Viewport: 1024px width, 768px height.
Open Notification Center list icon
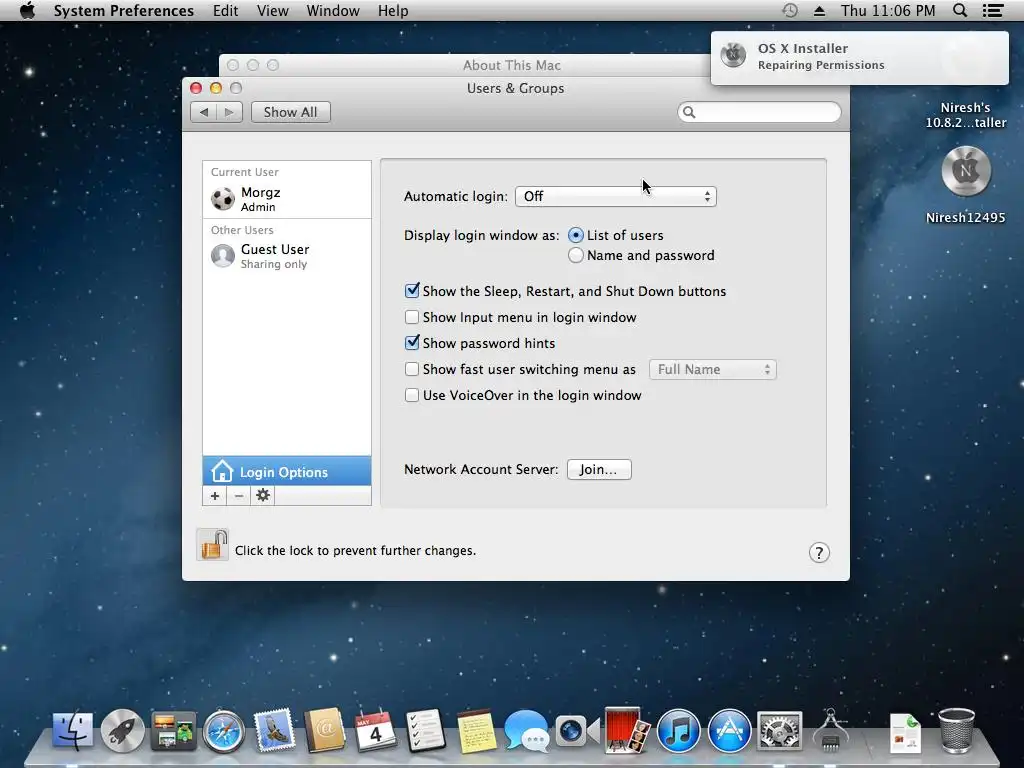(993, 10)
